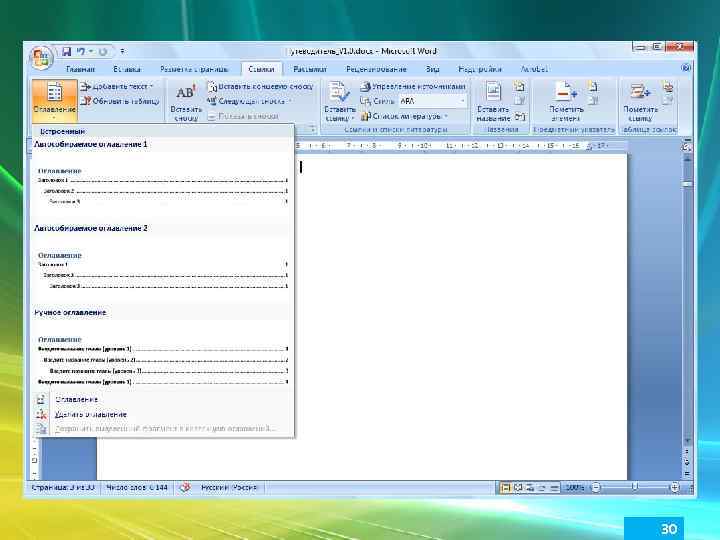The image size is (720, 540).
Task: Switch to Разметка страницы tab
Action: point(193,69)
